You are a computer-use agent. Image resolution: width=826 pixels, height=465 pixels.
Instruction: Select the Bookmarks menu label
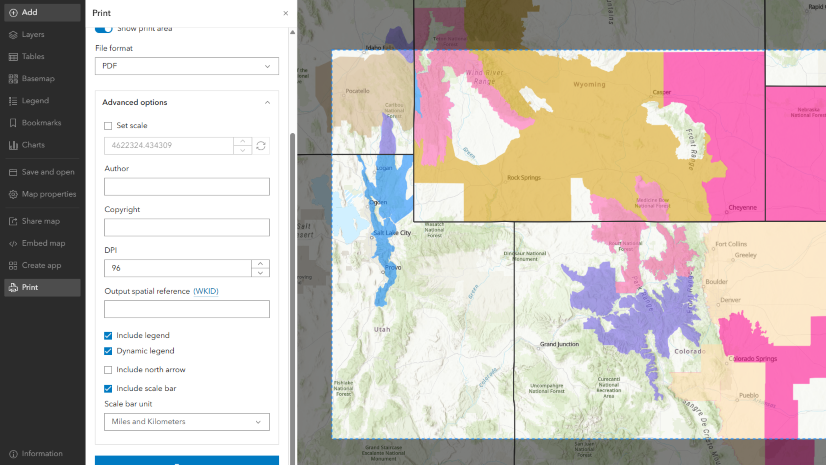coord(42,123)
